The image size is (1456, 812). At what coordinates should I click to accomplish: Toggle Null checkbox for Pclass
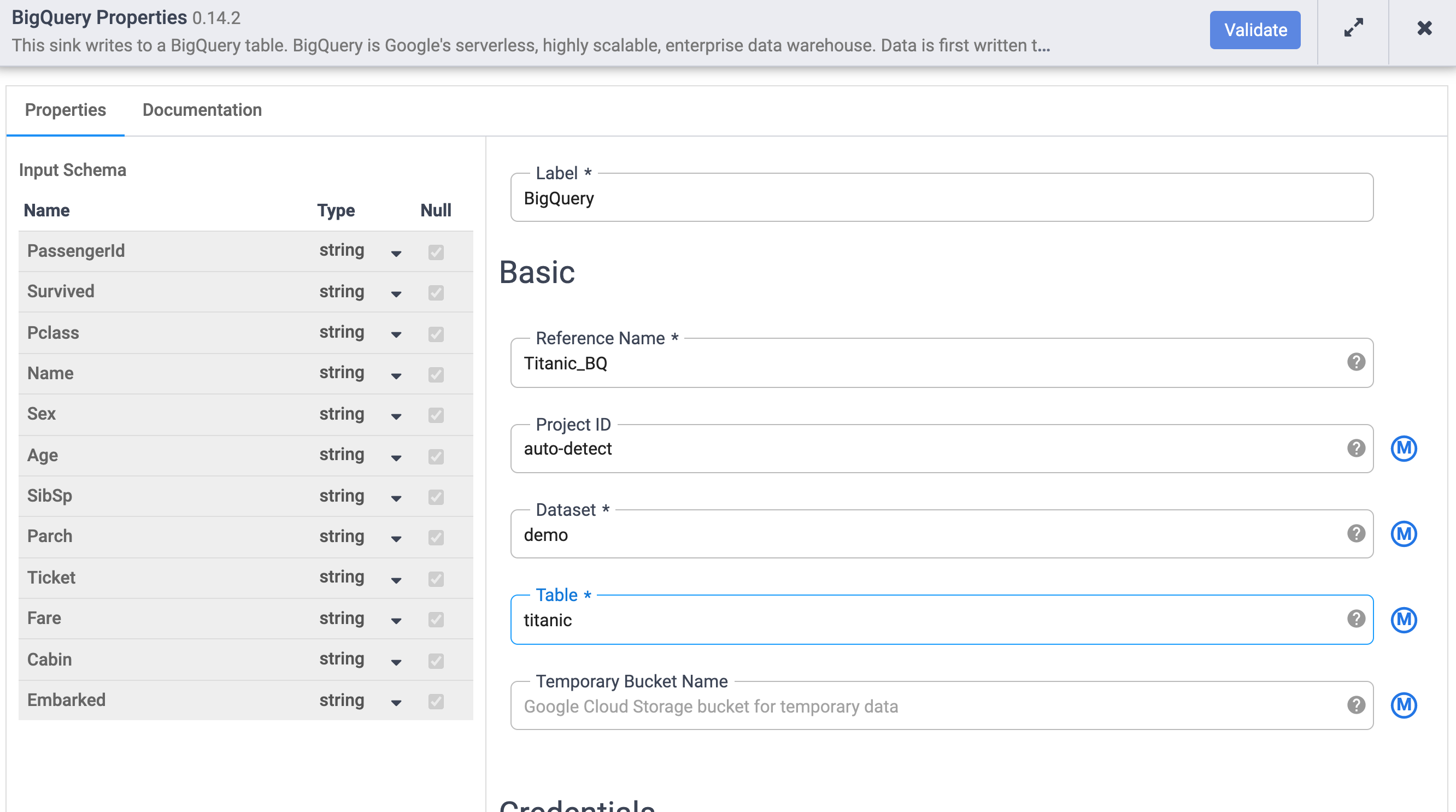pyautogui.click(x=436, y=334)
